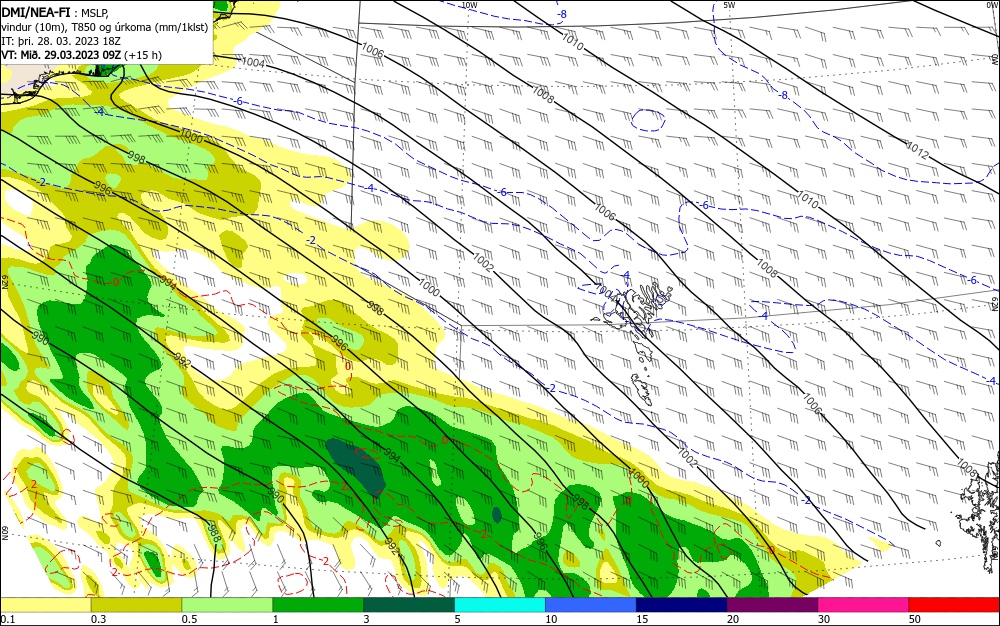Image resolution: width=1000 pixels, height=626 pixels.
Task: Click the red 50+ legend swatch
Action: pos(954,605)
